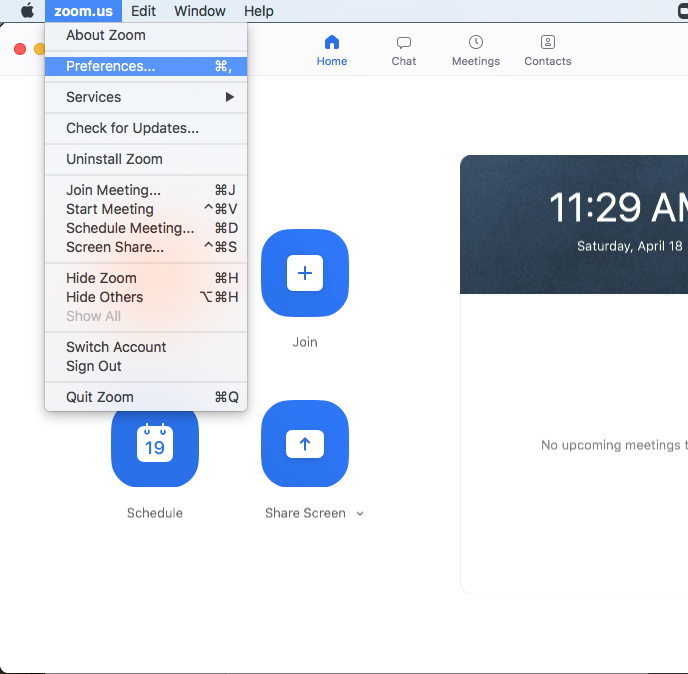Click the zoom.us menu bar item

(83, 11)
